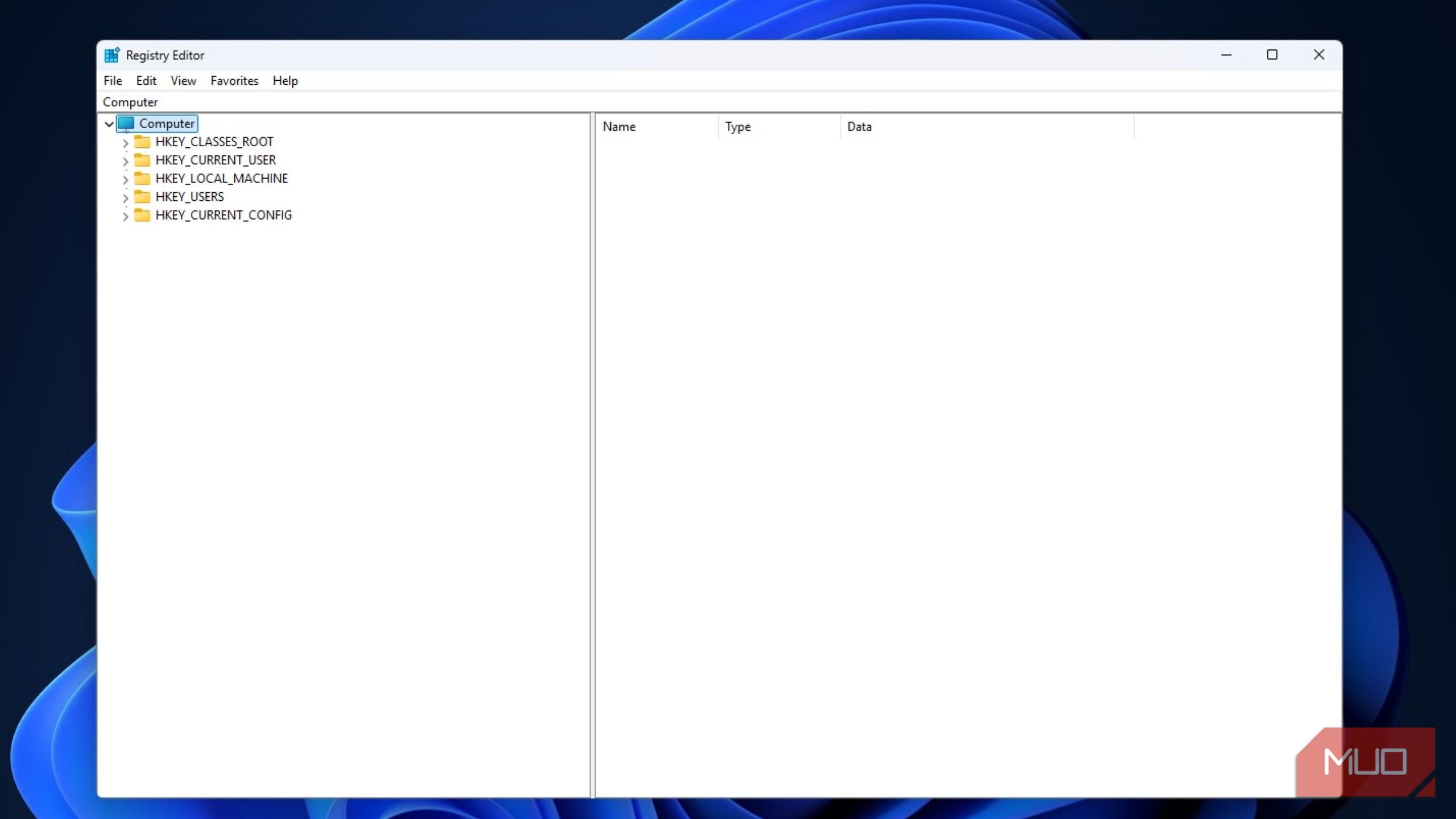Screen dimensions: 1456x819
Task: Open the View menu
Action: (x=183, y=81)
